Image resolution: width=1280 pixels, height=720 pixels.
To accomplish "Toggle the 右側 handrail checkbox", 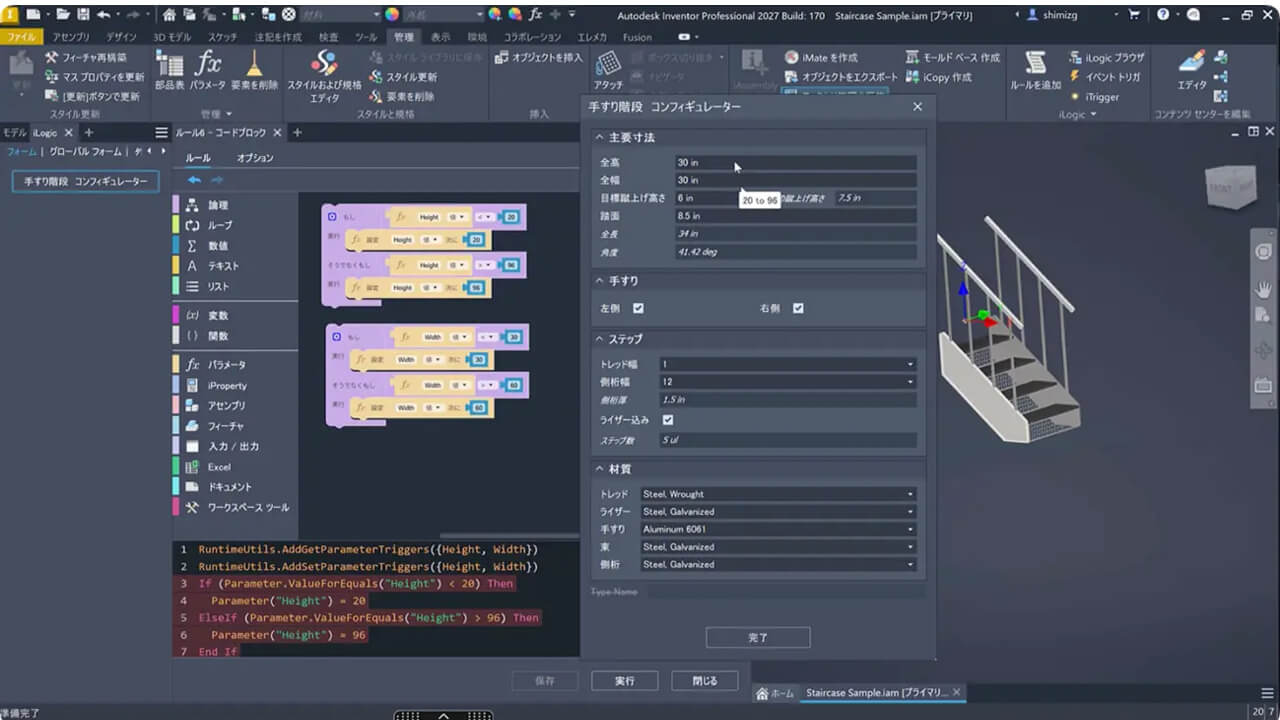I will [798, 308].
